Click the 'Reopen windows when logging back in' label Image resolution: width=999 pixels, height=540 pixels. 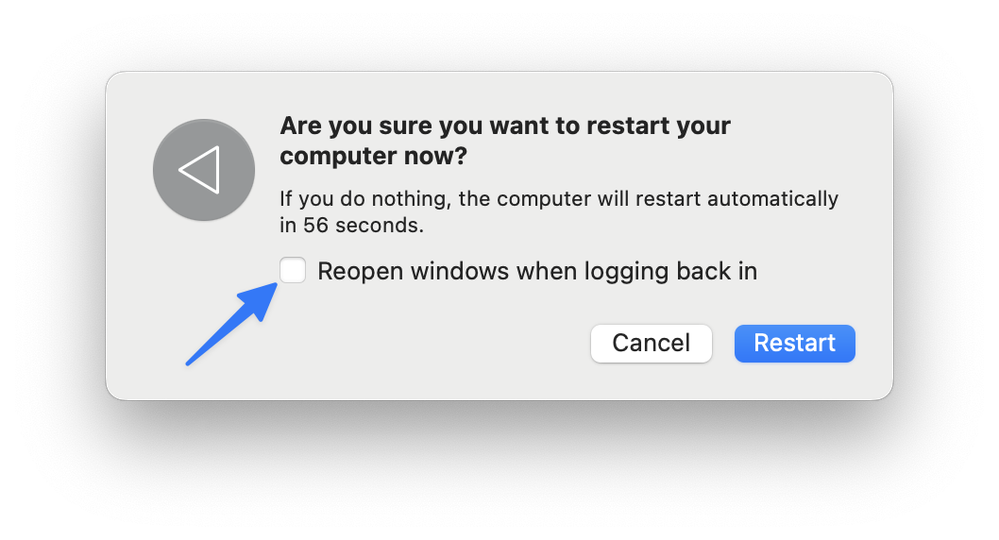coord(537,271)
